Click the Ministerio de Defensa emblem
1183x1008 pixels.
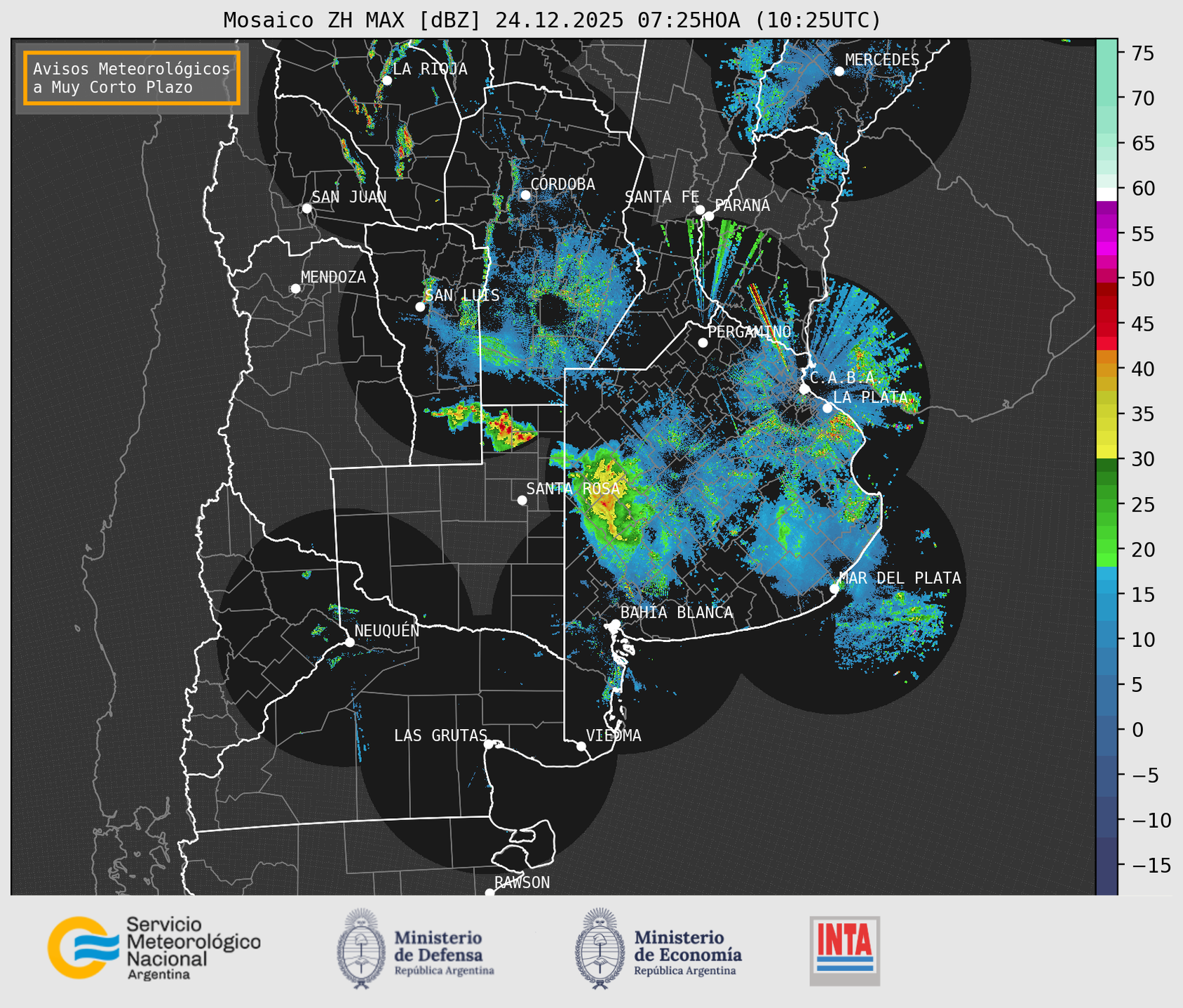[361, 948]
